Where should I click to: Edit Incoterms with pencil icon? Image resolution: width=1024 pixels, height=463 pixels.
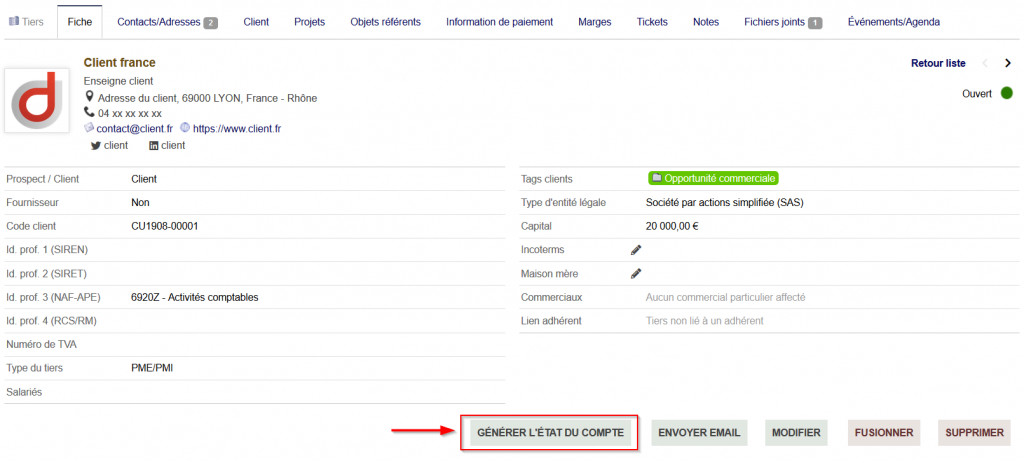[636, 249]
